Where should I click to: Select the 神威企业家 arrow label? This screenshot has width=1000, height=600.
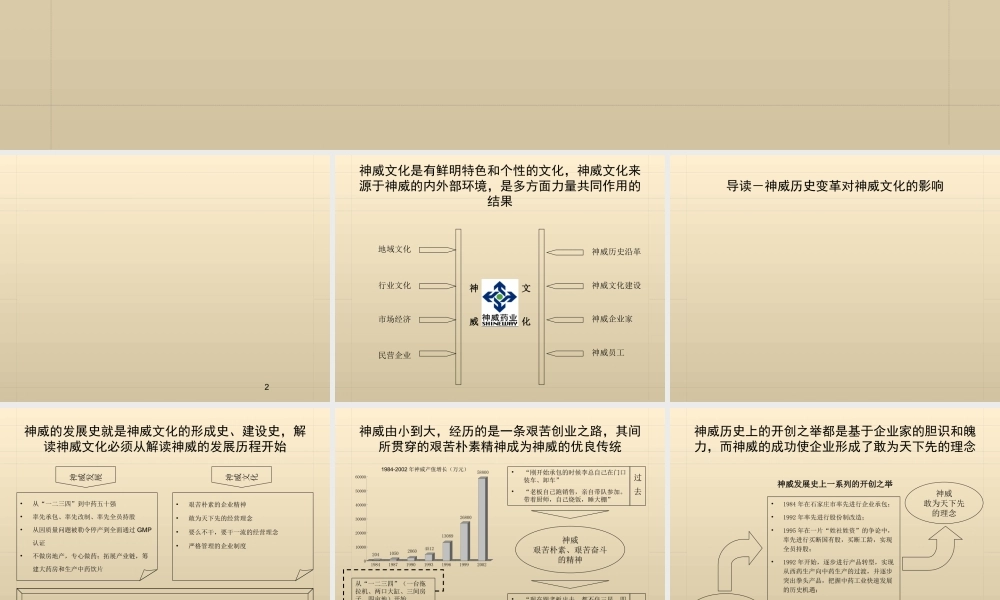click(565, 322)
